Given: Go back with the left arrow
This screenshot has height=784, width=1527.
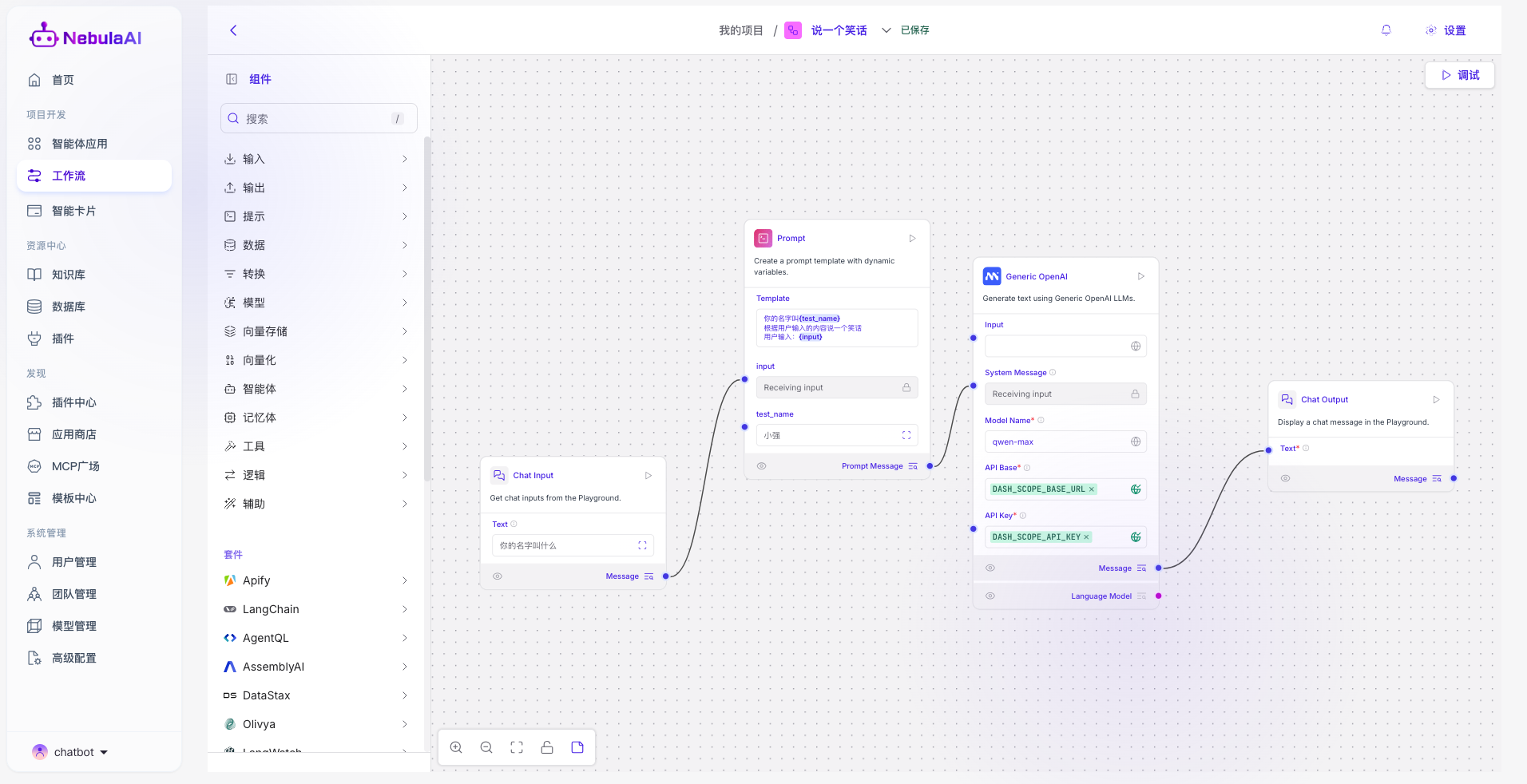Looking at the screenshot, I should click(x=233, y=30).
